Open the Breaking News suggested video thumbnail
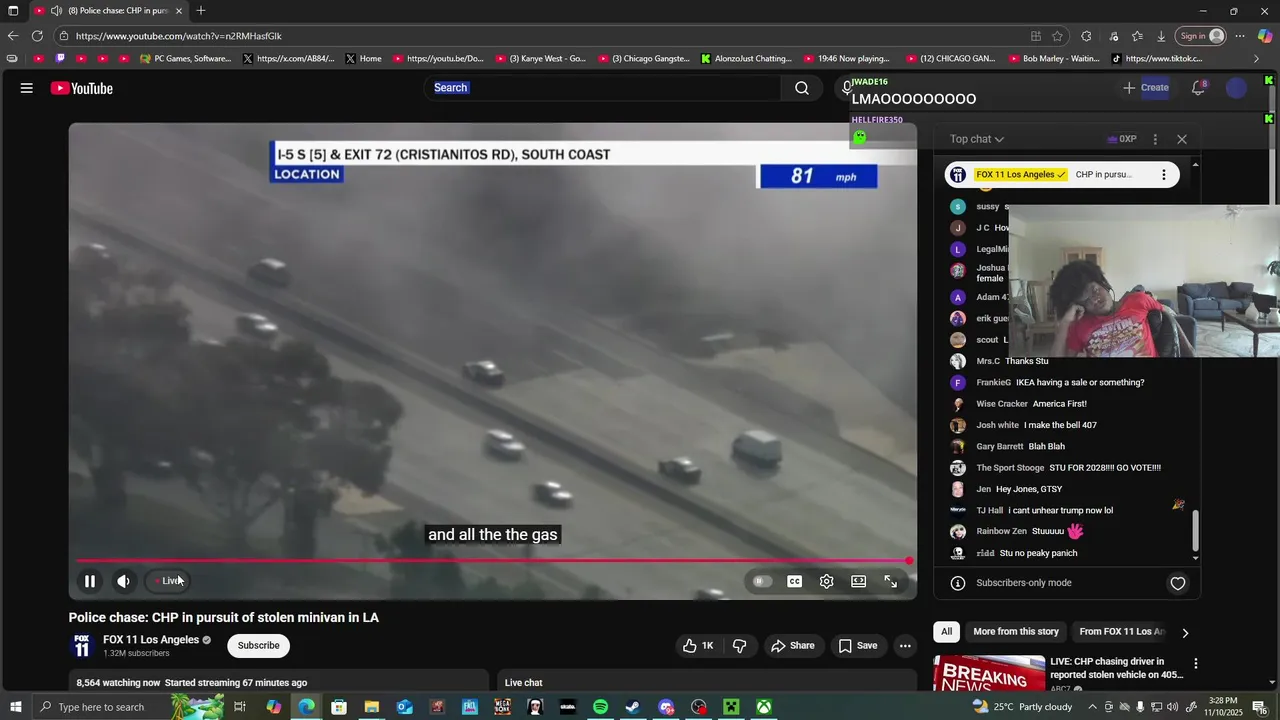The height and width of the screenshot is (720, 1280). pyautogui.click(x=989, y=673)
